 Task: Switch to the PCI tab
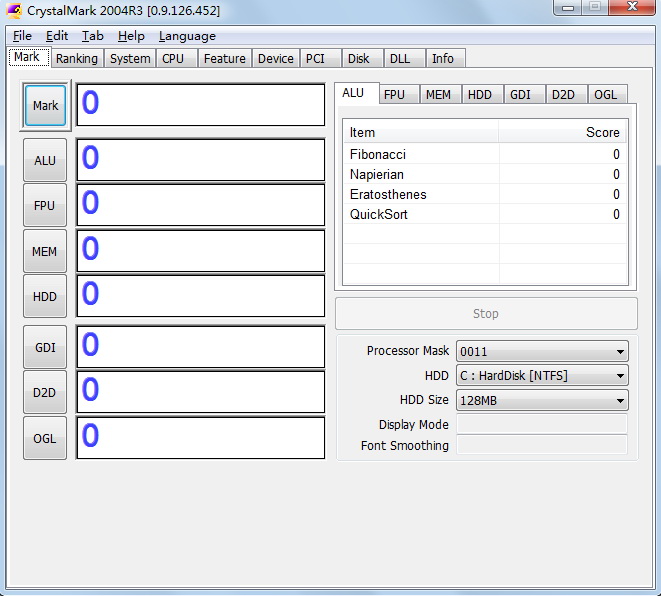tap(320, 58)
